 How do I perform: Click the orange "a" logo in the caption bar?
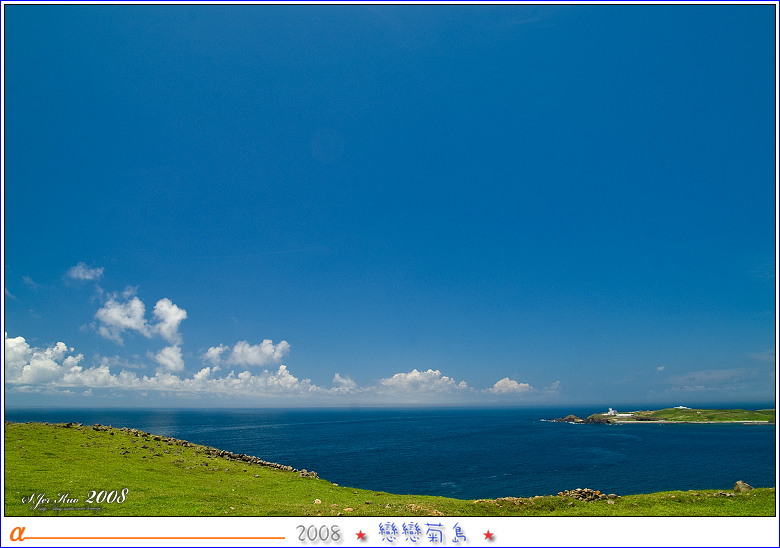pyautogui.click(x=16, y=534)
